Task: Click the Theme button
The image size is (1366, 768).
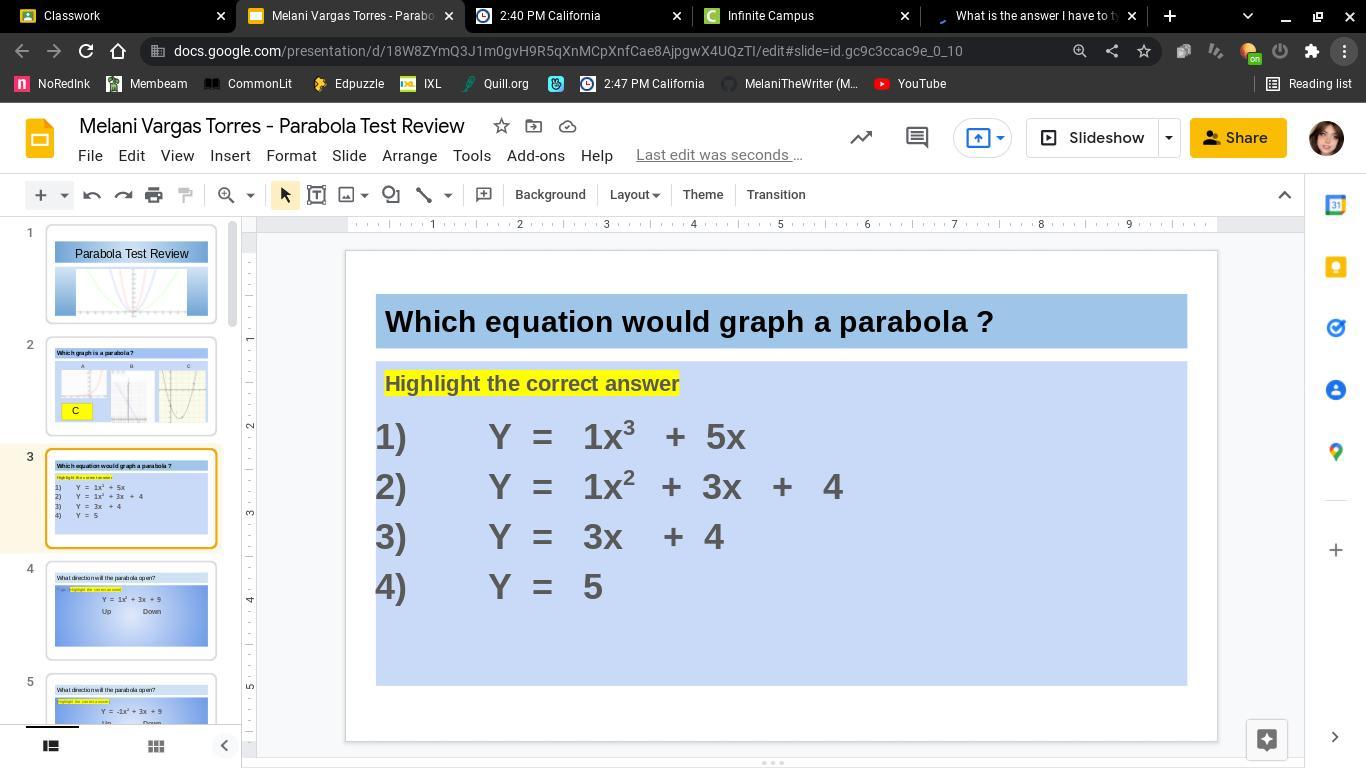Action: (x=703, y=195)
